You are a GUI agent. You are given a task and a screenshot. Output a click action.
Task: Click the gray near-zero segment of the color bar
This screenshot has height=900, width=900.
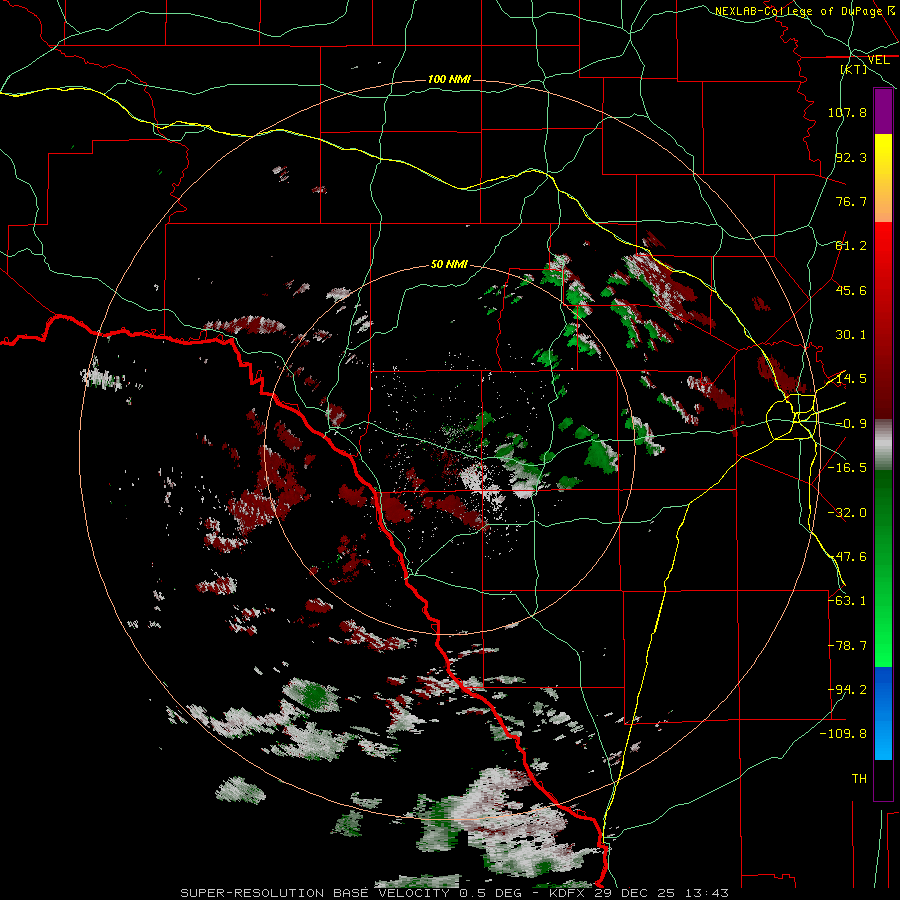pyautogui.click(x=883, y=445)
